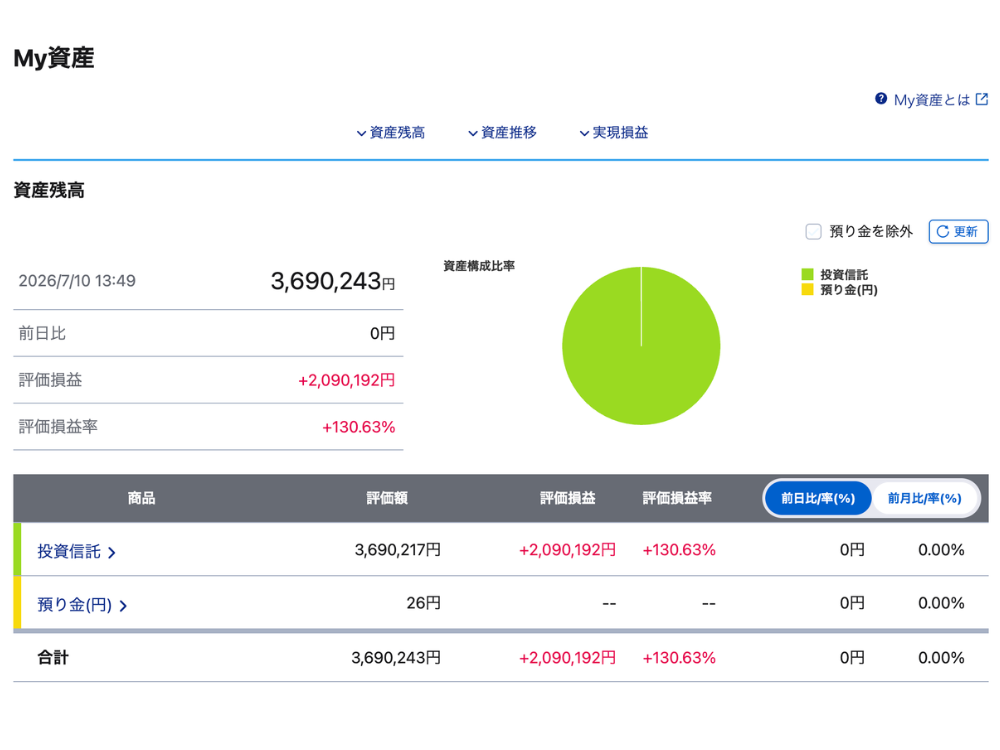This screenshot has height=750, width=1000.
Task: Click the yellow 預り金(円) legend swatch
Action: [x=807, y=290]
